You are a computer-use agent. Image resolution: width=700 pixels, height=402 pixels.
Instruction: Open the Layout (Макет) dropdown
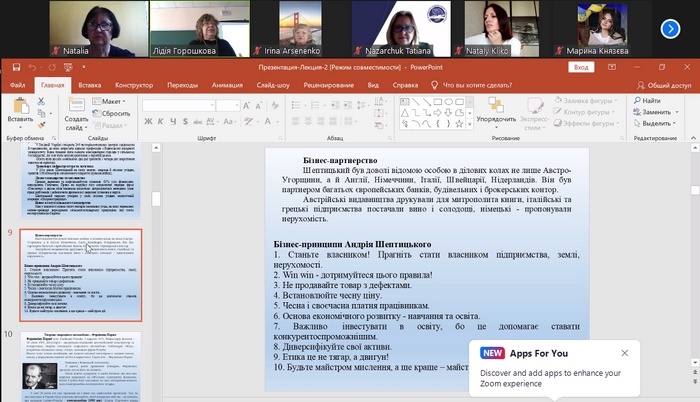point(112,101)
